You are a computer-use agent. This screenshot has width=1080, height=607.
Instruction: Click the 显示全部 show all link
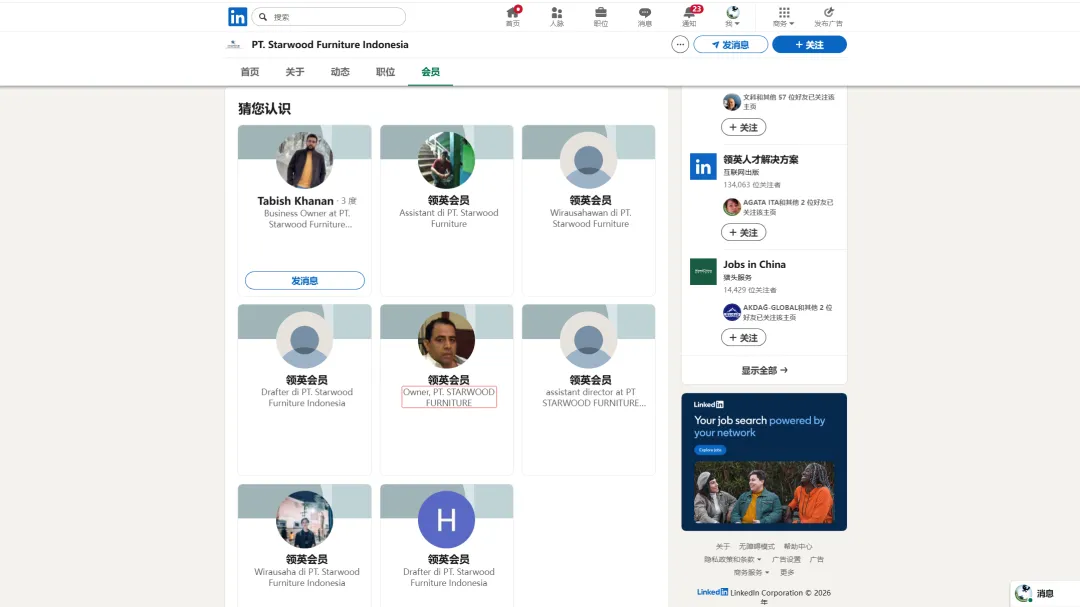click(x=763, y=369)
